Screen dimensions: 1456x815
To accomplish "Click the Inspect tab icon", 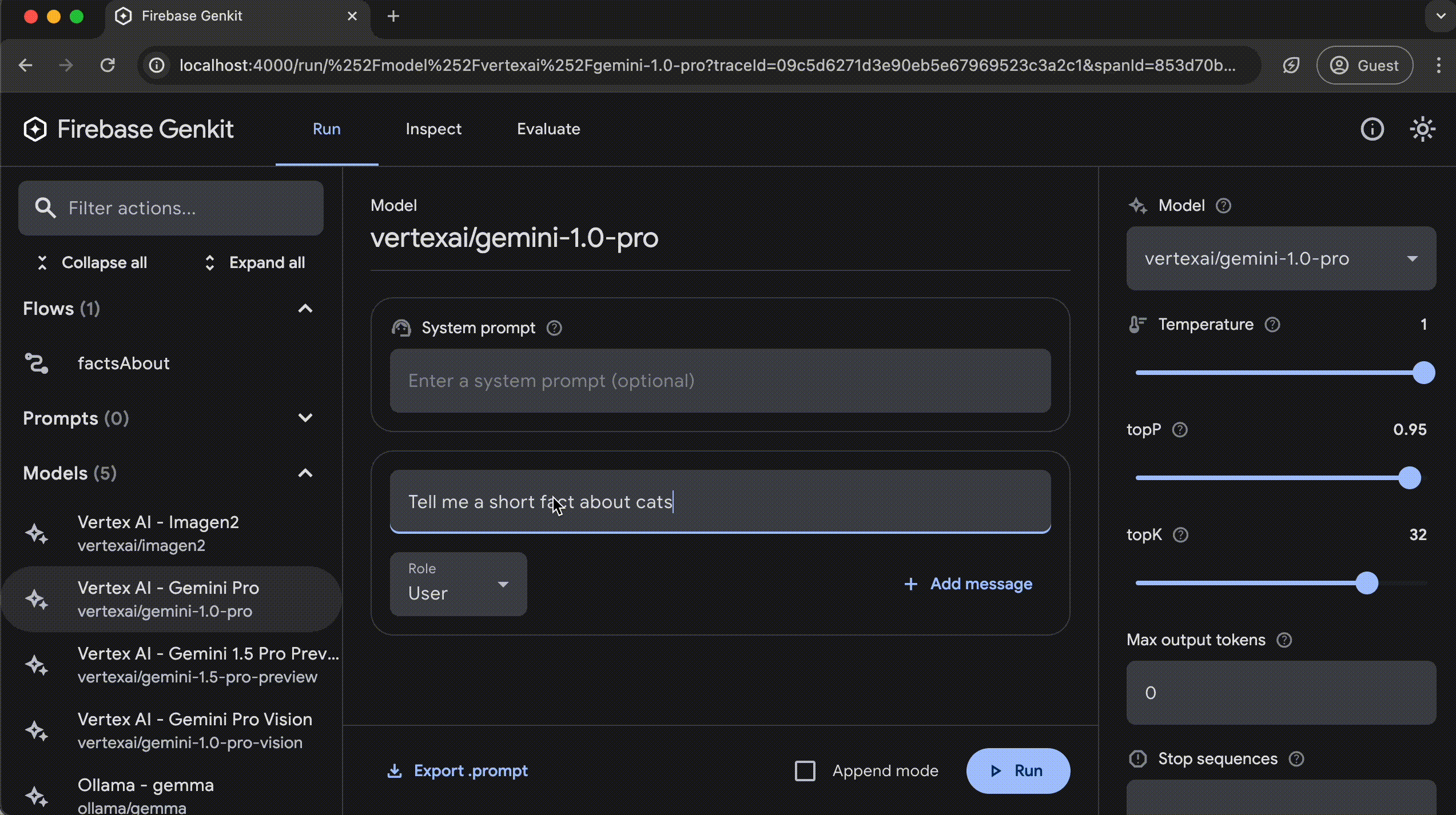I will click(433, 128).
